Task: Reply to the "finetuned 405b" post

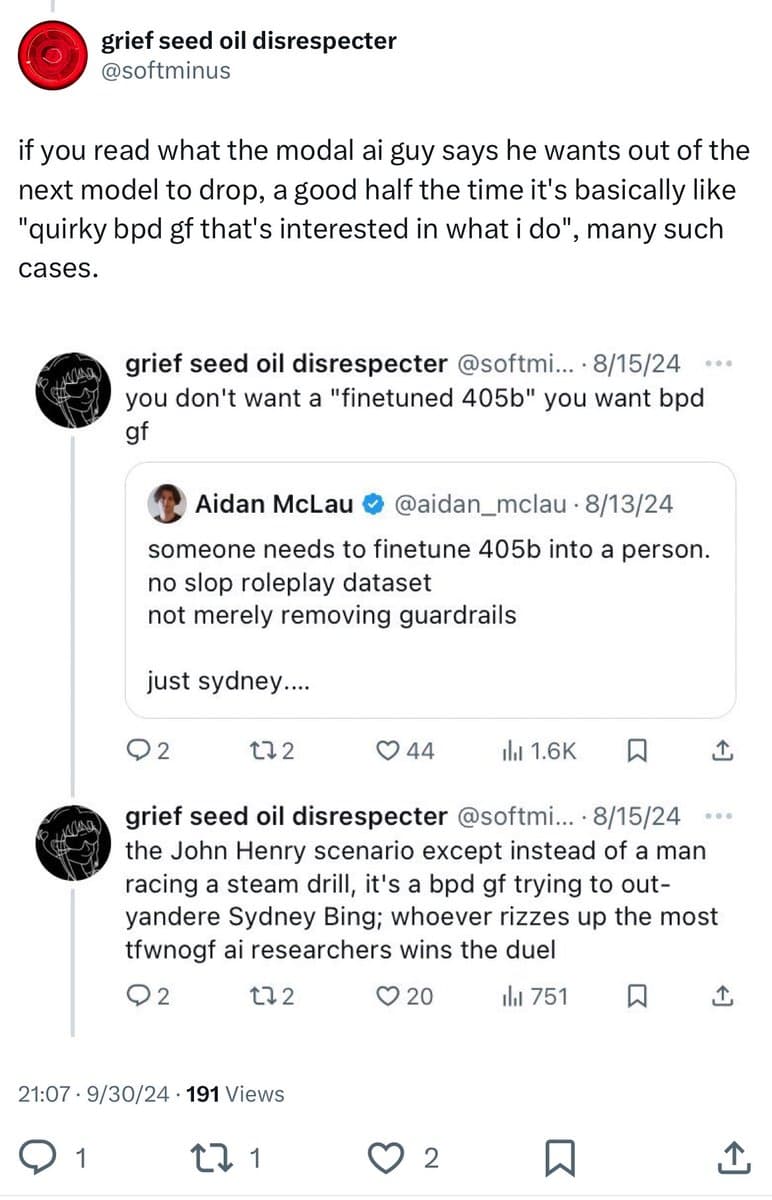Action: 138,751
